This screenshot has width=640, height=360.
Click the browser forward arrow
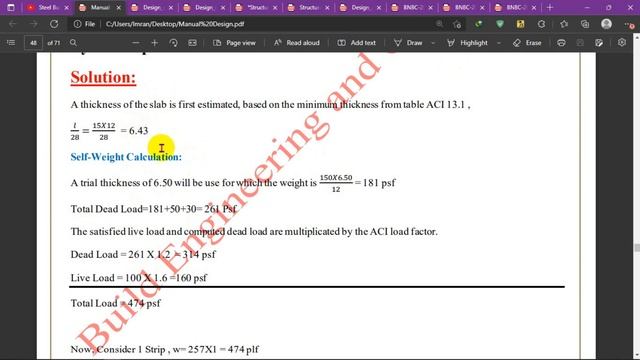coord(33,24)
